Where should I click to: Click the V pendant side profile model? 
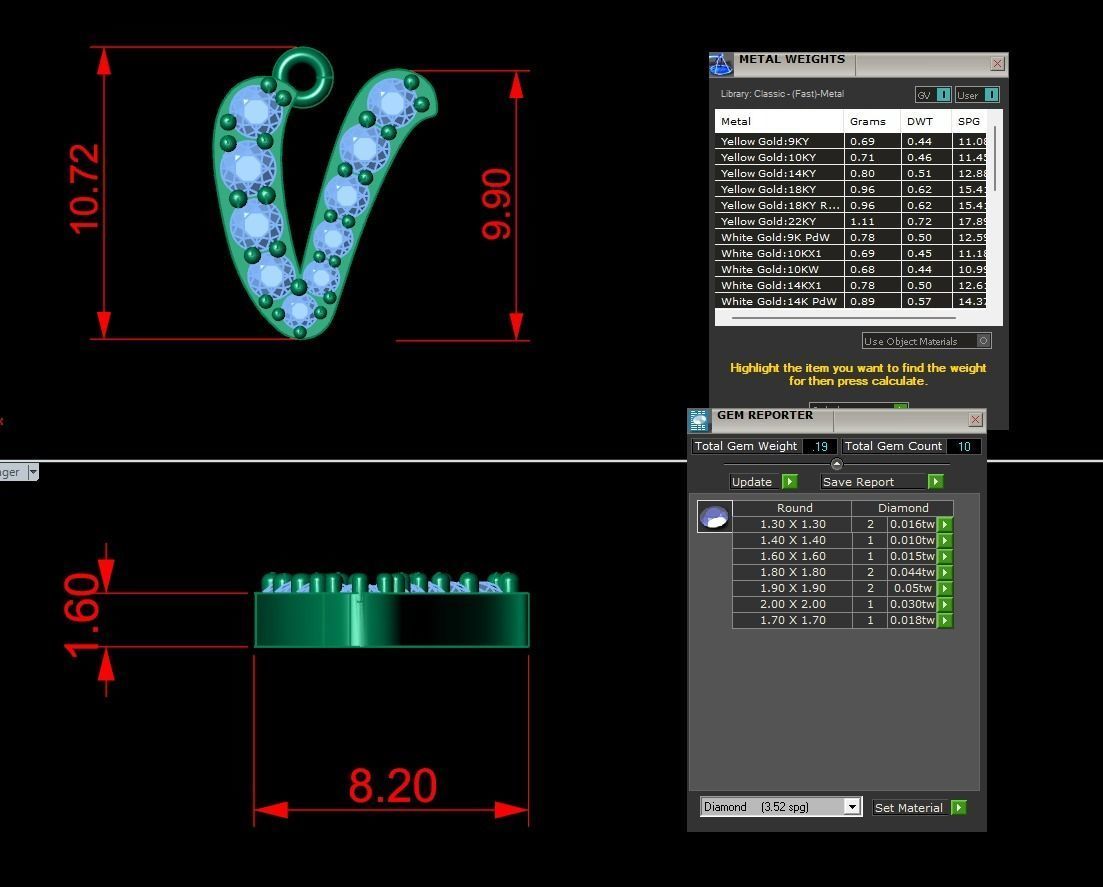(x=391, y=611)
